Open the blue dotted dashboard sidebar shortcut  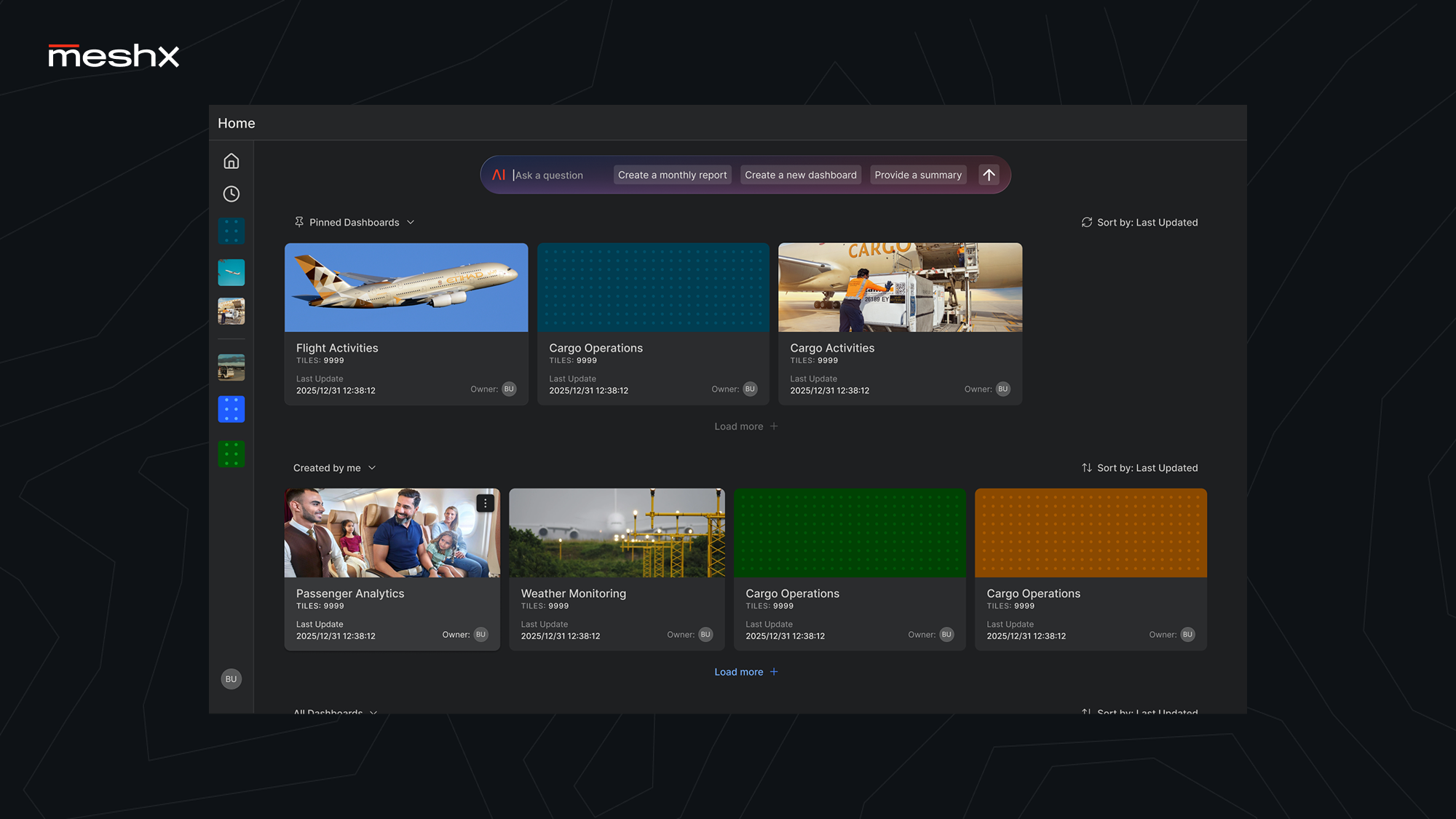232,409
